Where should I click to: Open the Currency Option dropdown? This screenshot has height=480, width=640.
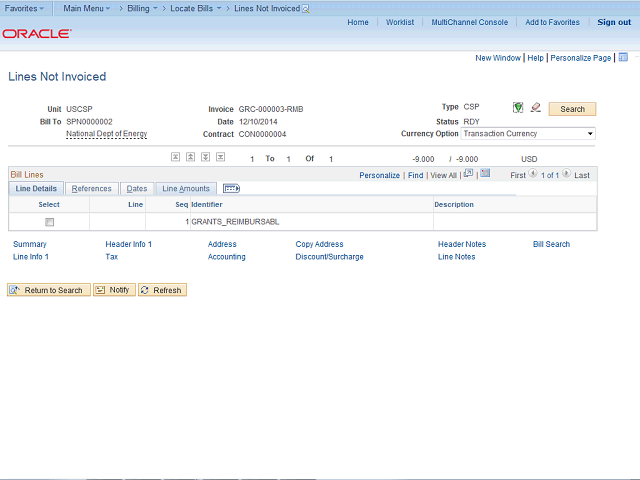[528, 133]
